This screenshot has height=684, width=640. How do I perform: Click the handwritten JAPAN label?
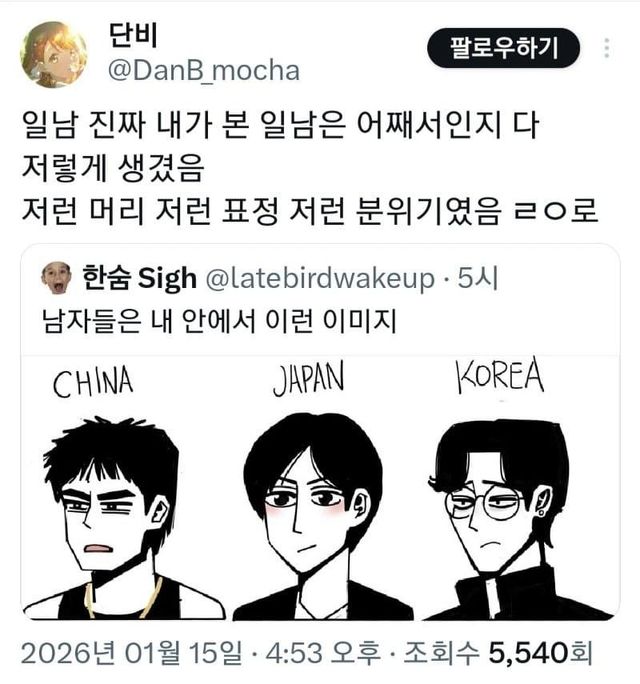coord(309,379)
